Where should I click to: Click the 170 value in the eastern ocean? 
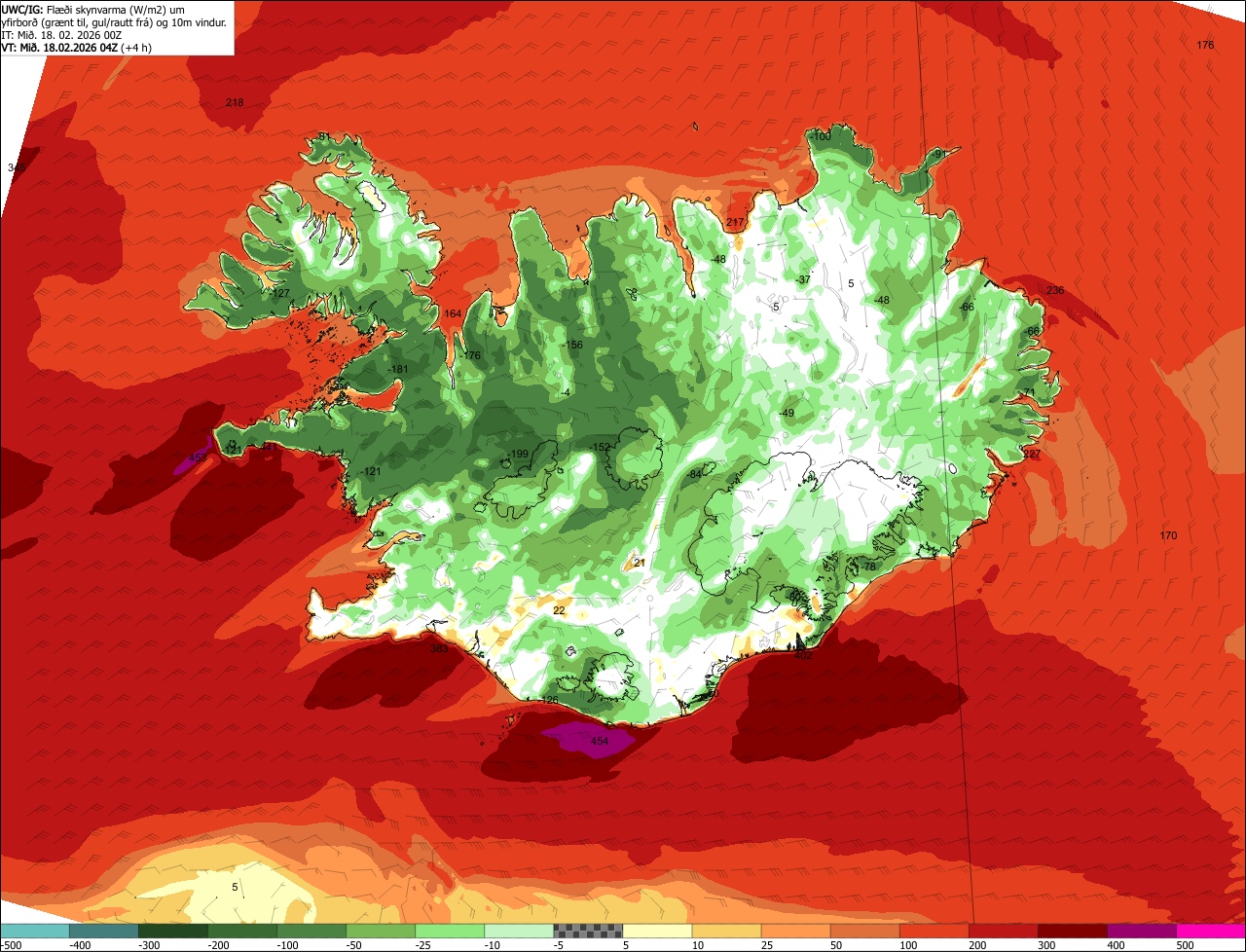(x=1168, y=536)
